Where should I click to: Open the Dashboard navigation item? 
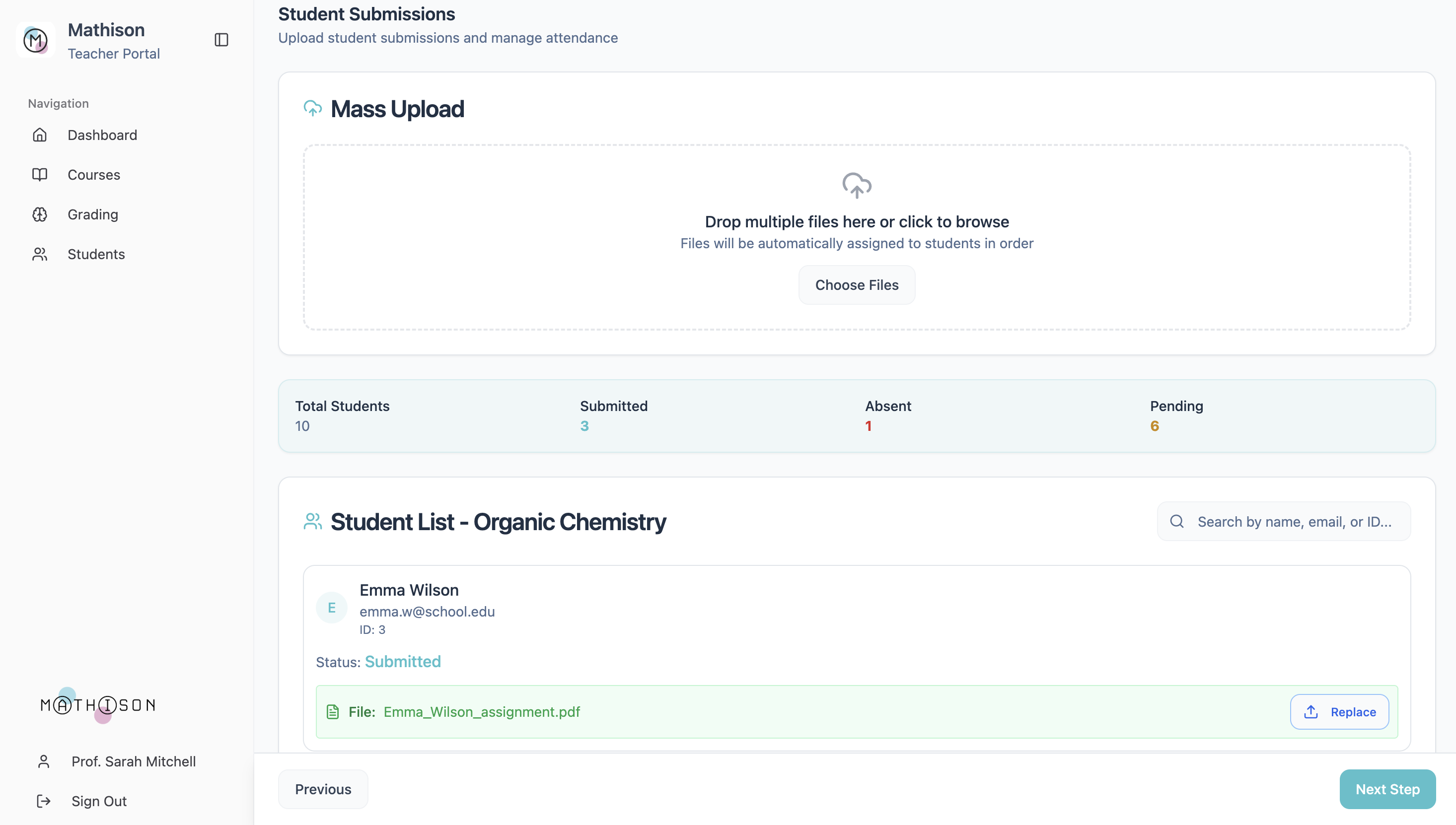[x=102, y=135]
